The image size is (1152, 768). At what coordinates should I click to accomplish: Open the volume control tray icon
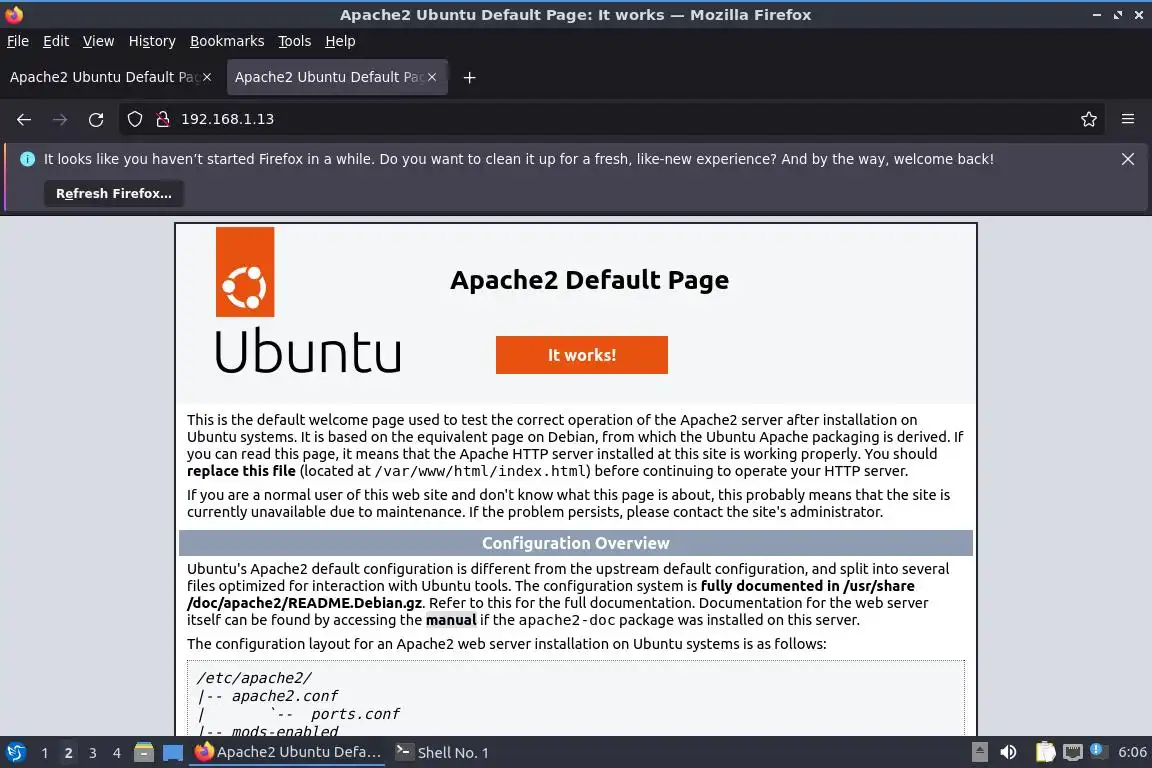[x=1009, y=752]
